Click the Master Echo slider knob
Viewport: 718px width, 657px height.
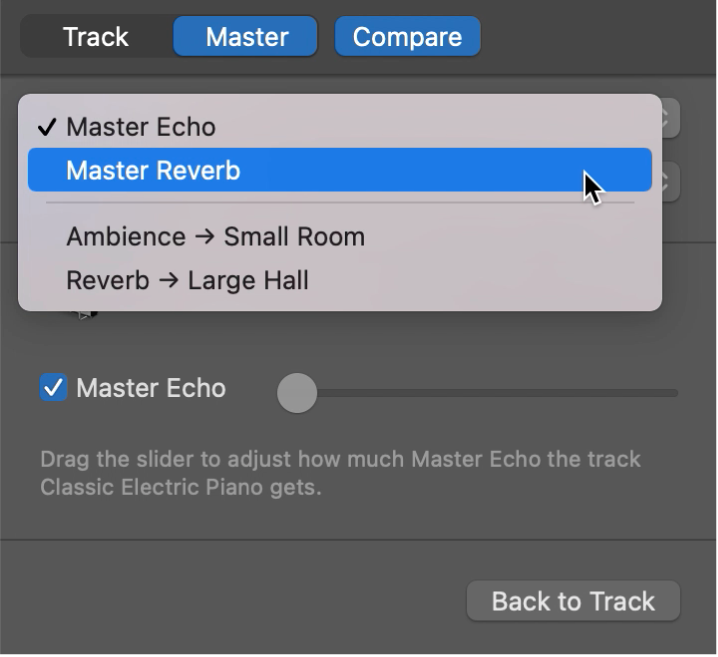pos(296,393)
